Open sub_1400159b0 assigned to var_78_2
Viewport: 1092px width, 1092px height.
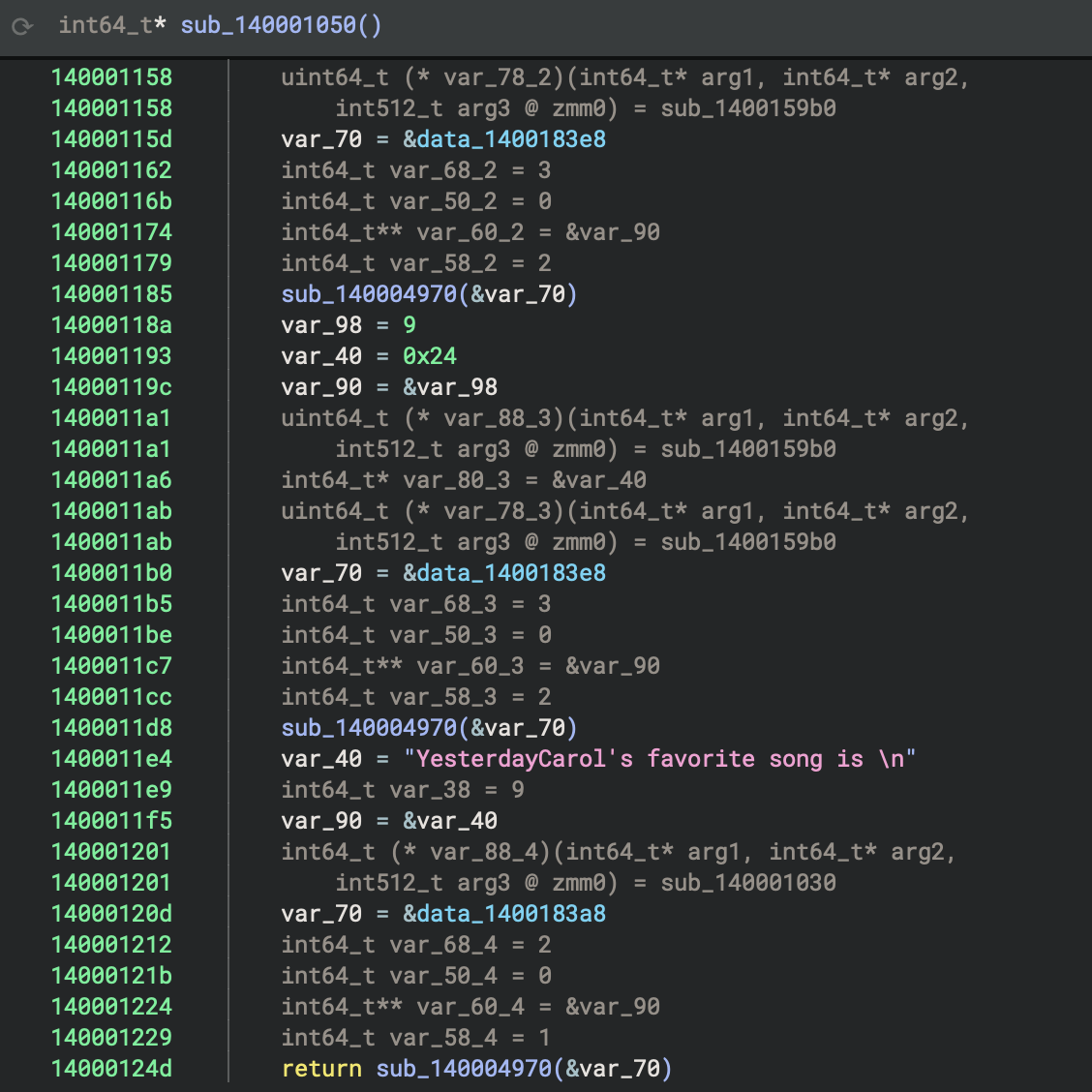coord(748,108)
